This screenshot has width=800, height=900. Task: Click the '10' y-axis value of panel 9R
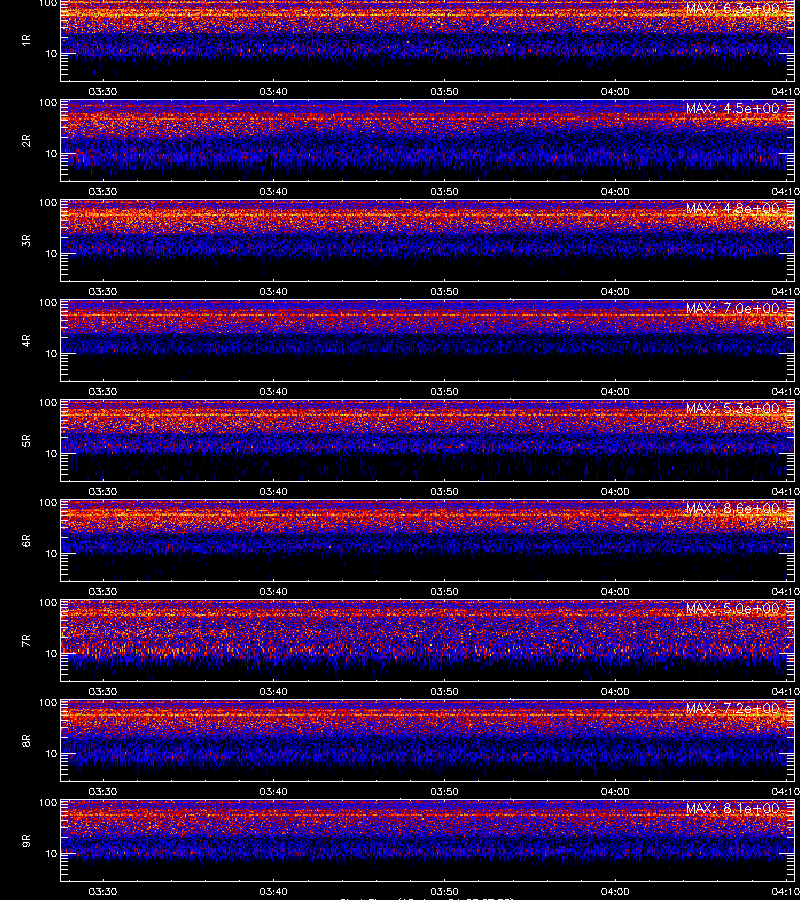click(x=51, y=854)
